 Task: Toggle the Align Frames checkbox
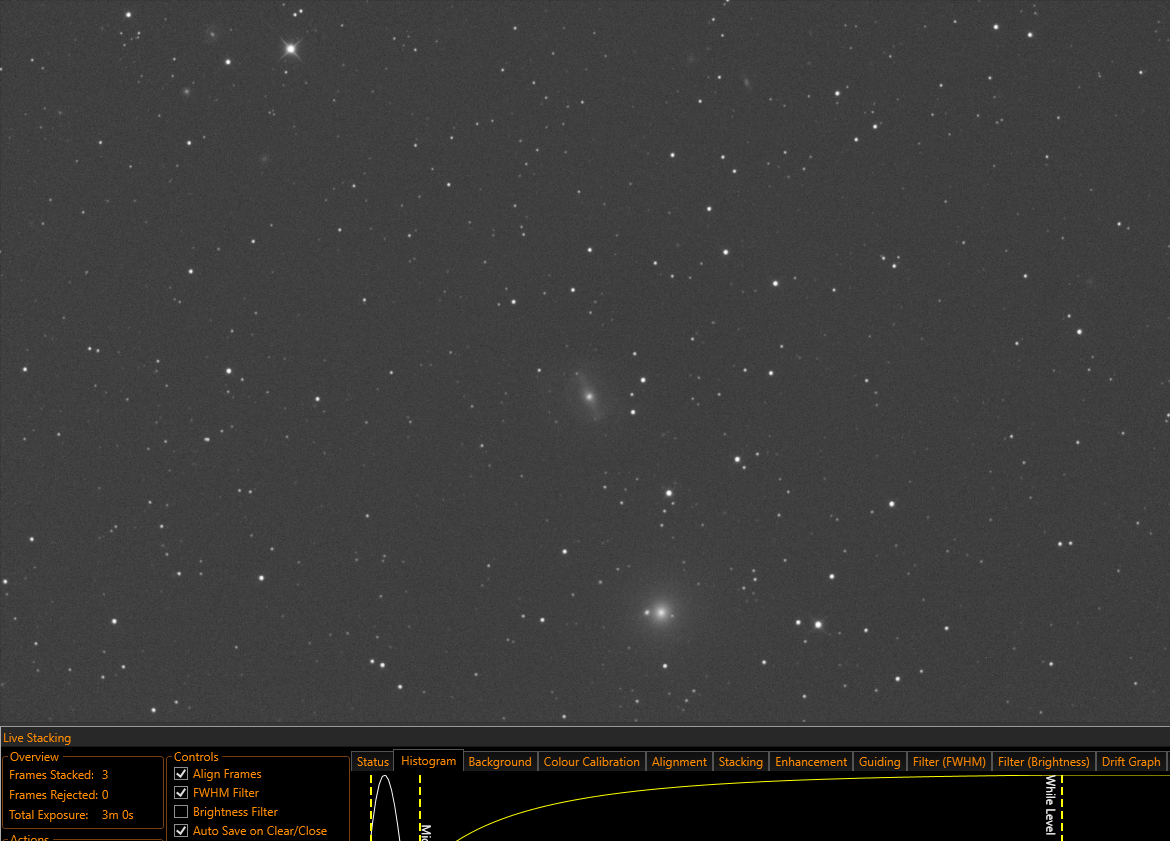coord(181,774)
